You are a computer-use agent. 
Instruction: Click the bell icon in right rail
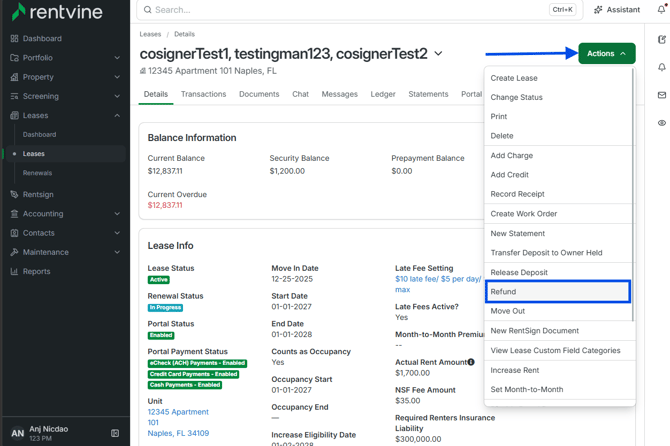(x=662, y=67)
